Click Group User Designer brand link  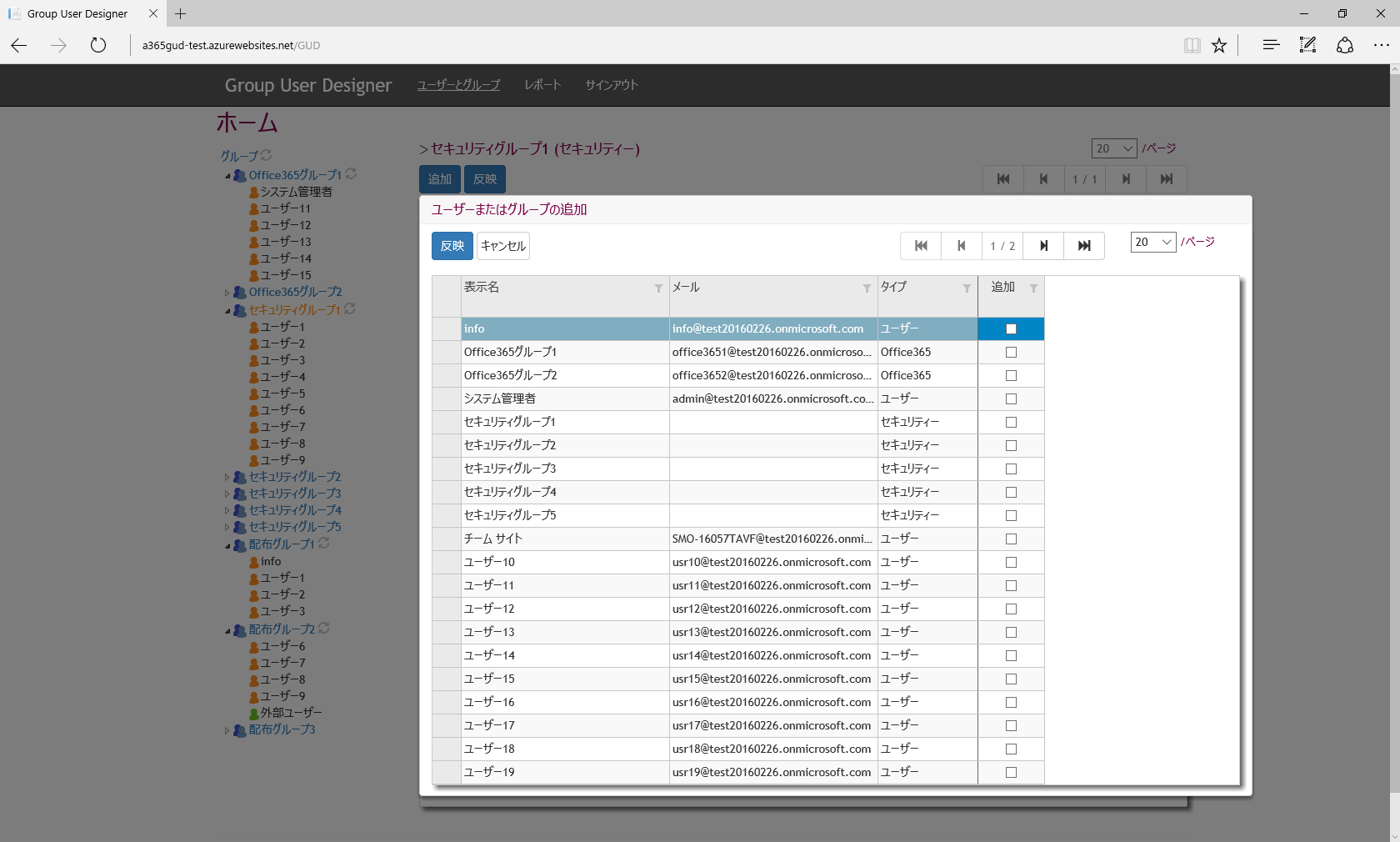point(308,85)
